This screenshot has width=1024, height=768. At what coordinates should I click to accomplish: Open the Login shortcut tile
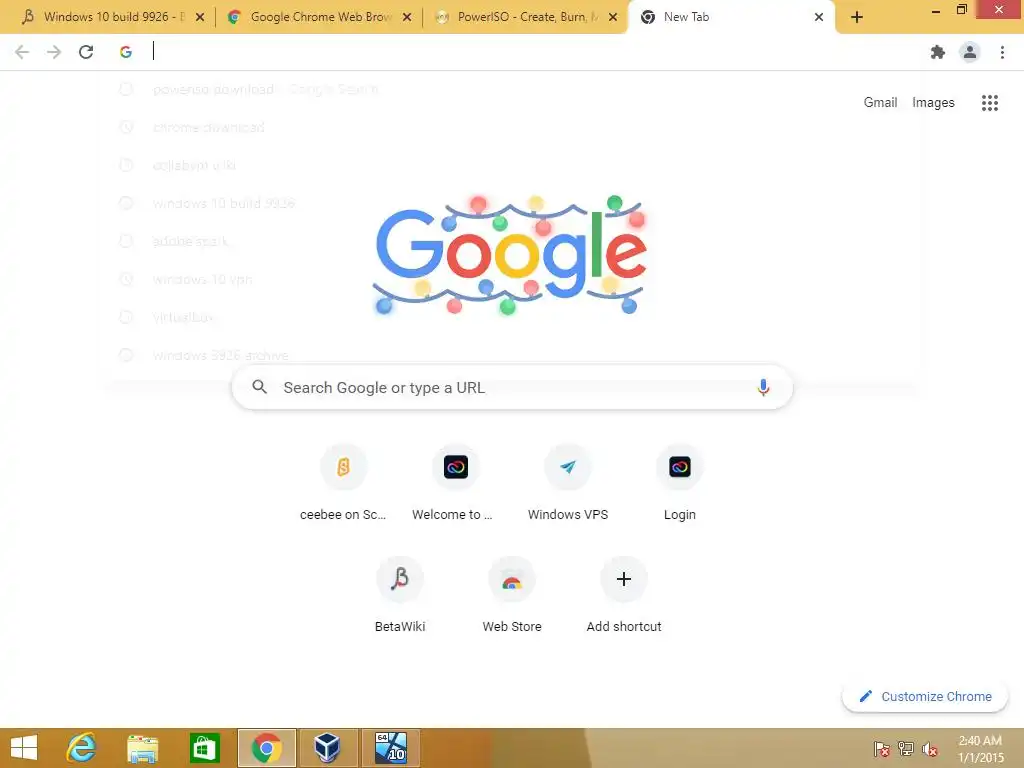679,483
